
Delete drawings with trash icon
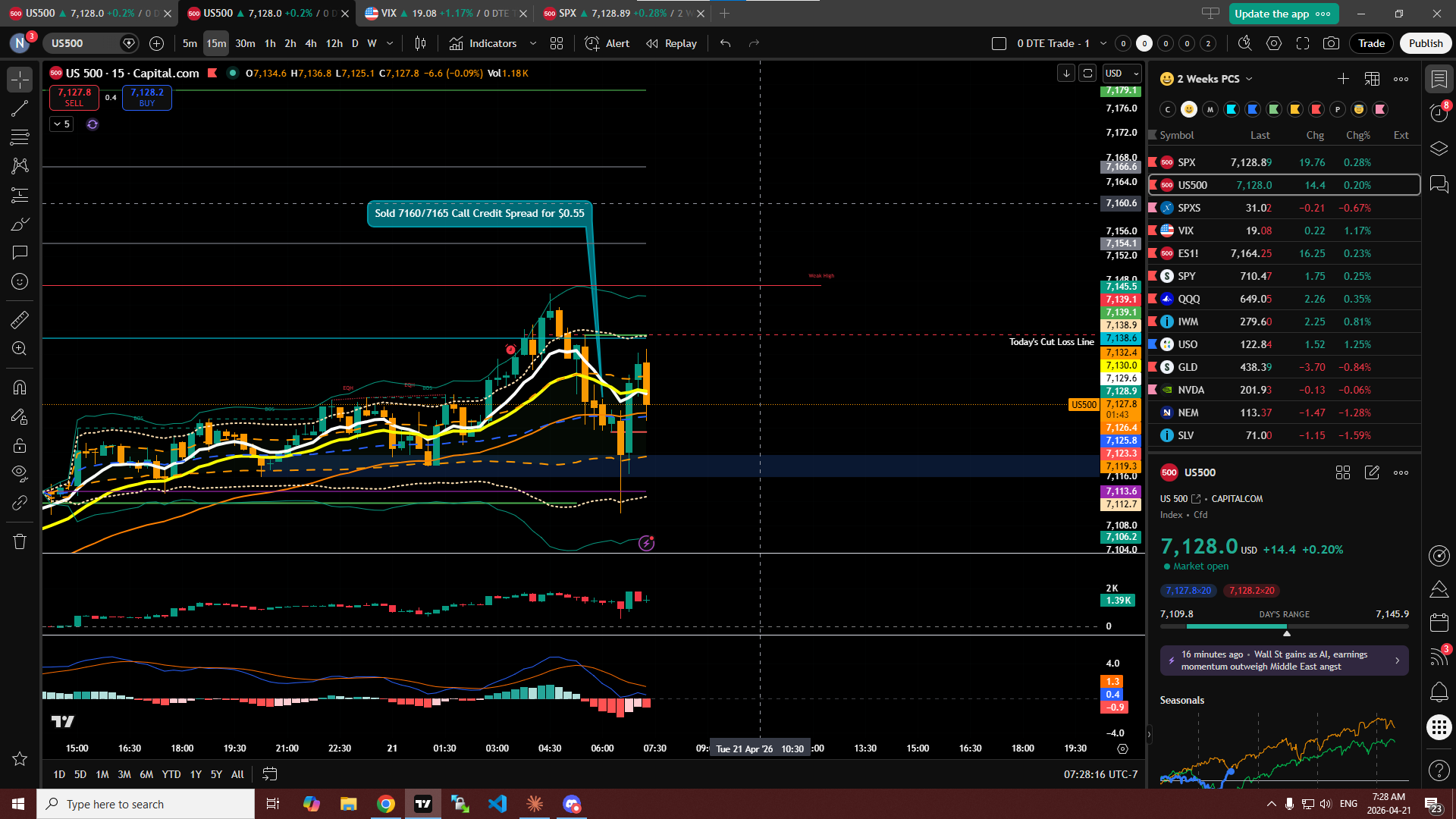point(20,541)
